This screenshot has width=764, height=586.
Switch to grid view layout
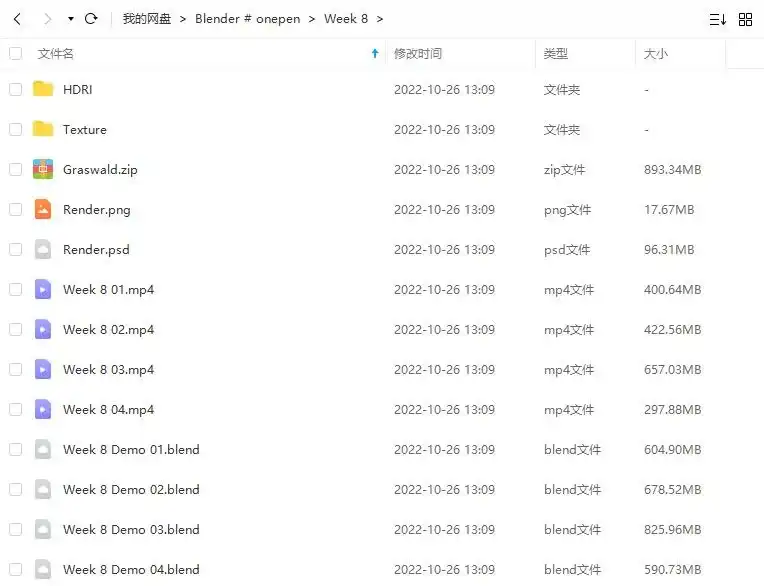point(745,19)
